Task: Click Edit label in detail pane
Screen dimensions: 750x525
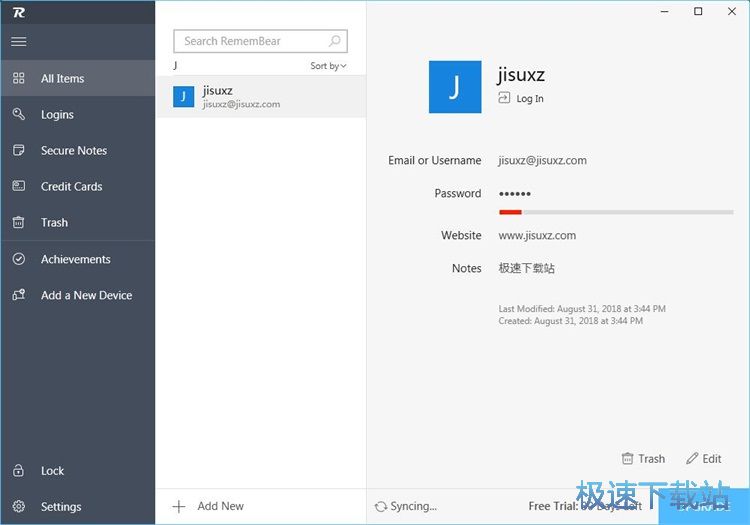Action: click(x=712, y=459)
